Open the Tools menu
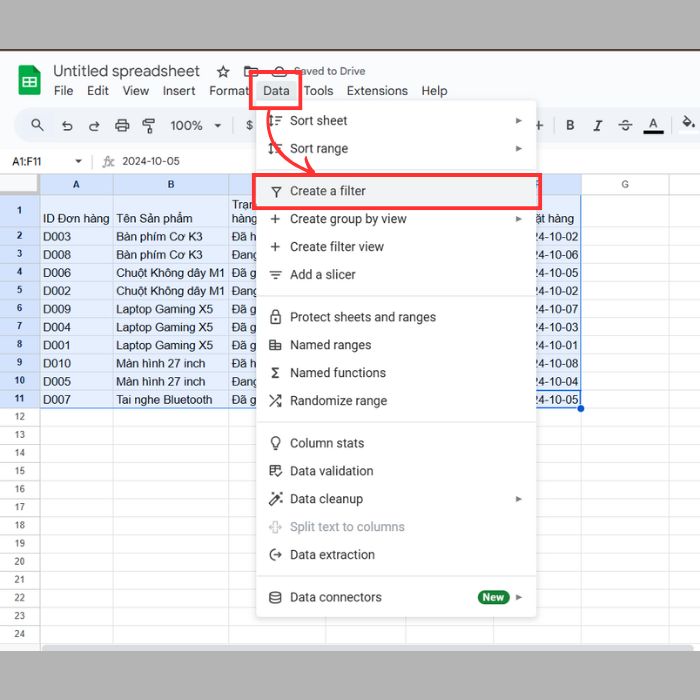 pyautogui.click(x=318, y=91)
